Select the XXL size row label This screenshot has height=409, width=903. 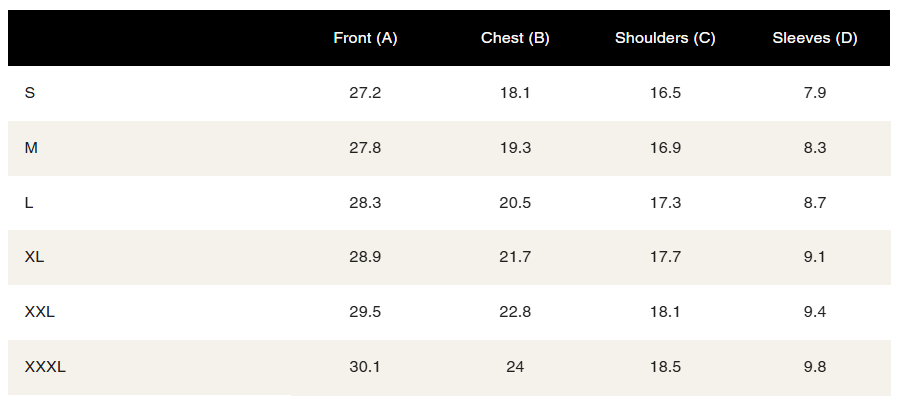pyautogui.click(x=40, y=312)
